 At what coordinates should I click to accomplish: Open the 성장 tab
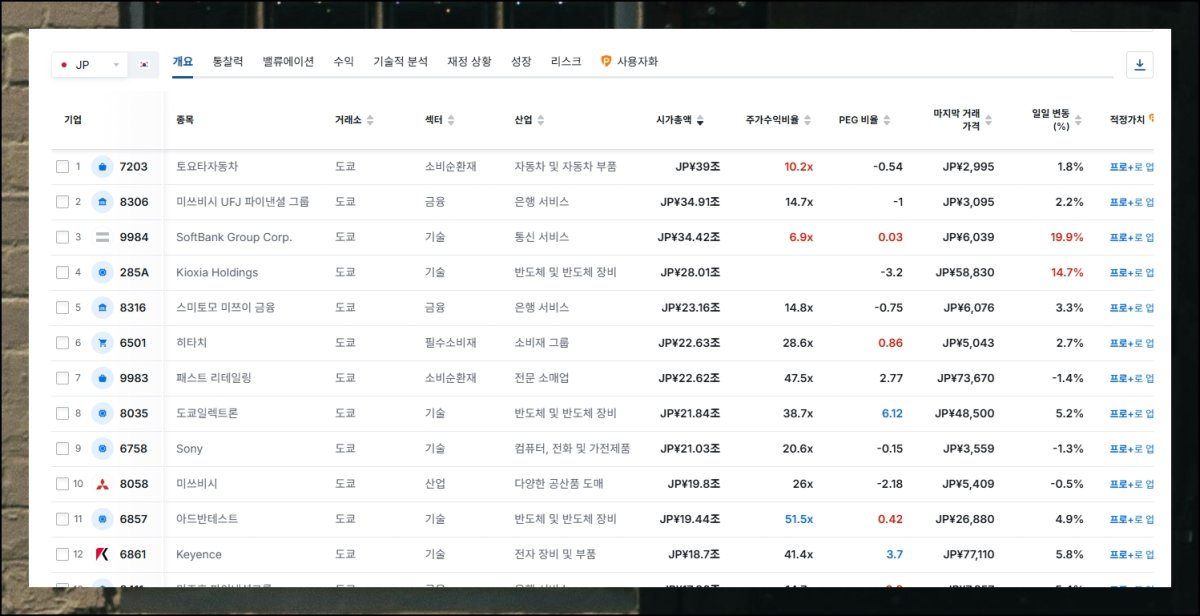(521, 61)
